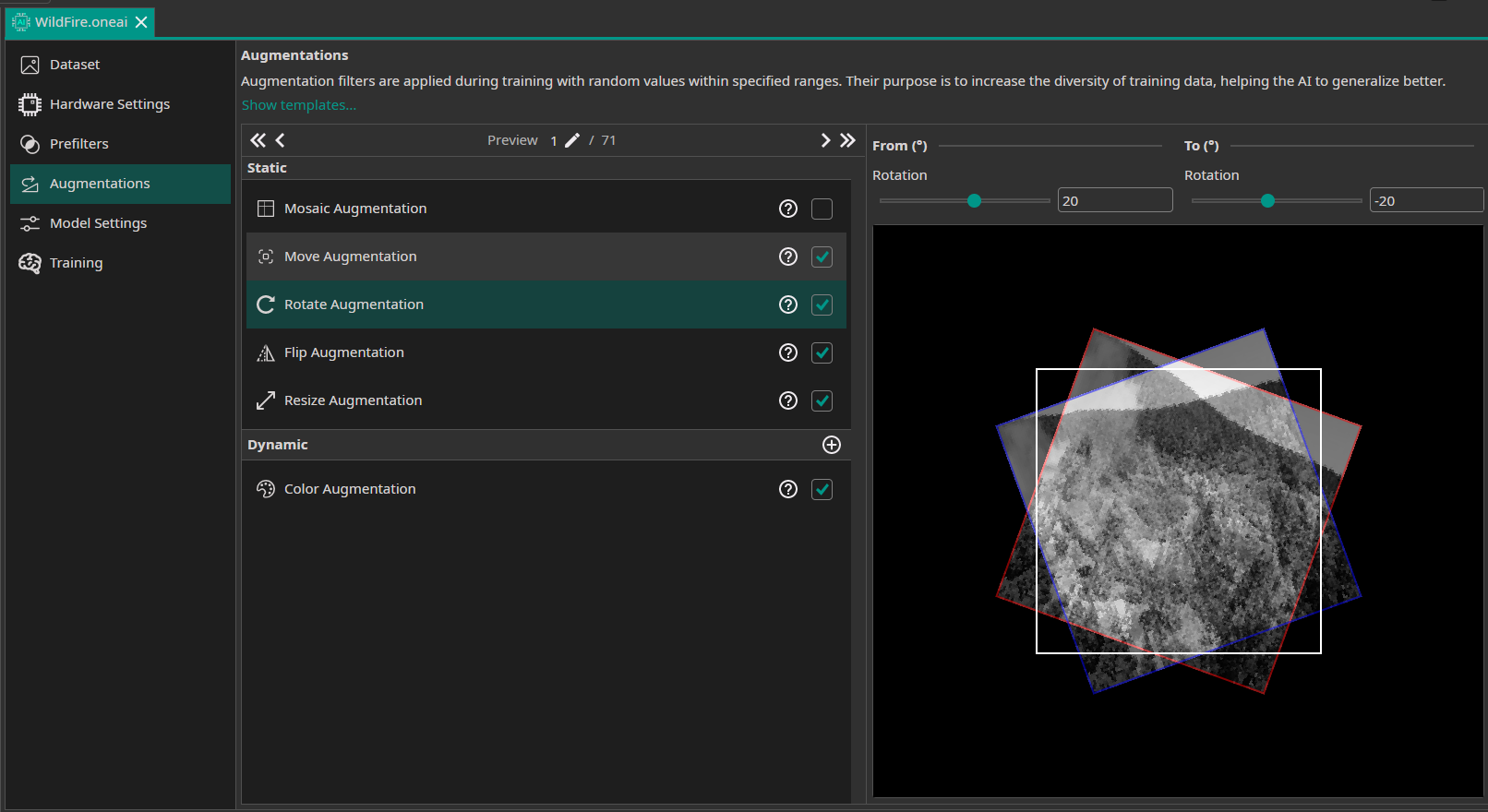Open help for Rotate Augmentation

787,304
